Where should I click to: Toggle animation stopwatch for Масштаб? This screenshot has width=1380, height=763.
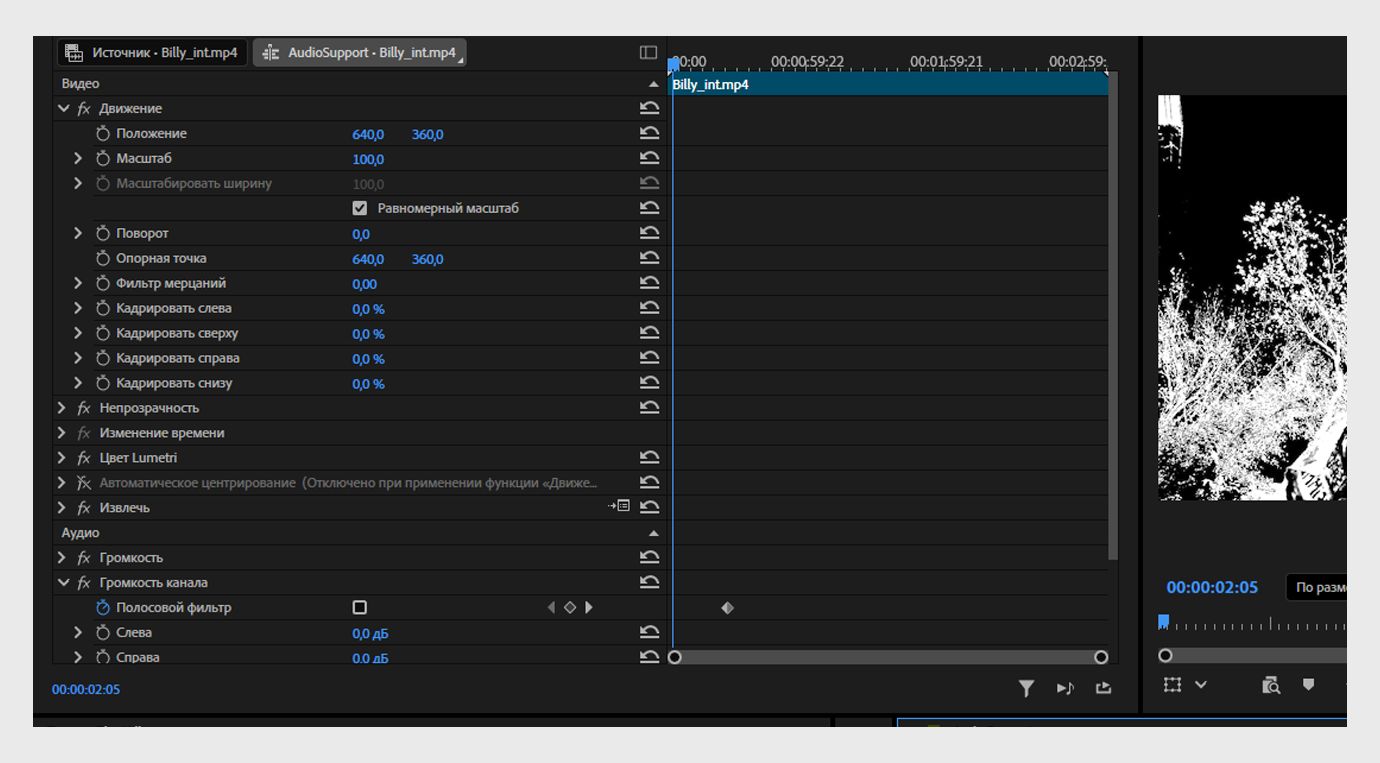pos(102,158)
